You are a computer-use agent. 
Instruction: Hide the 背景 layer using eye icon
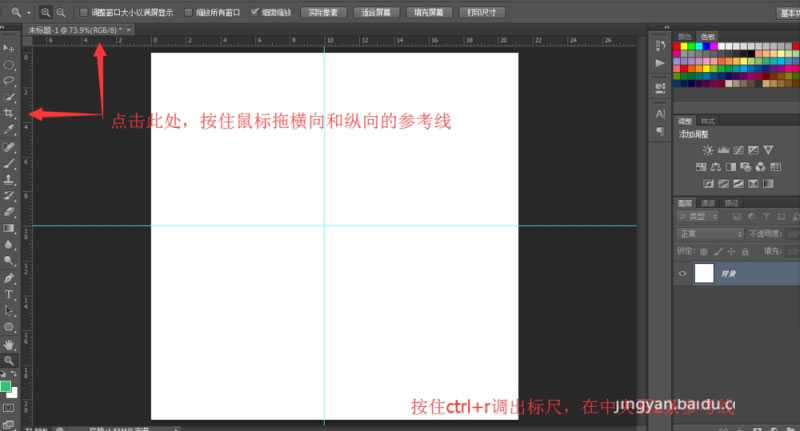click(x=683, y=273)
